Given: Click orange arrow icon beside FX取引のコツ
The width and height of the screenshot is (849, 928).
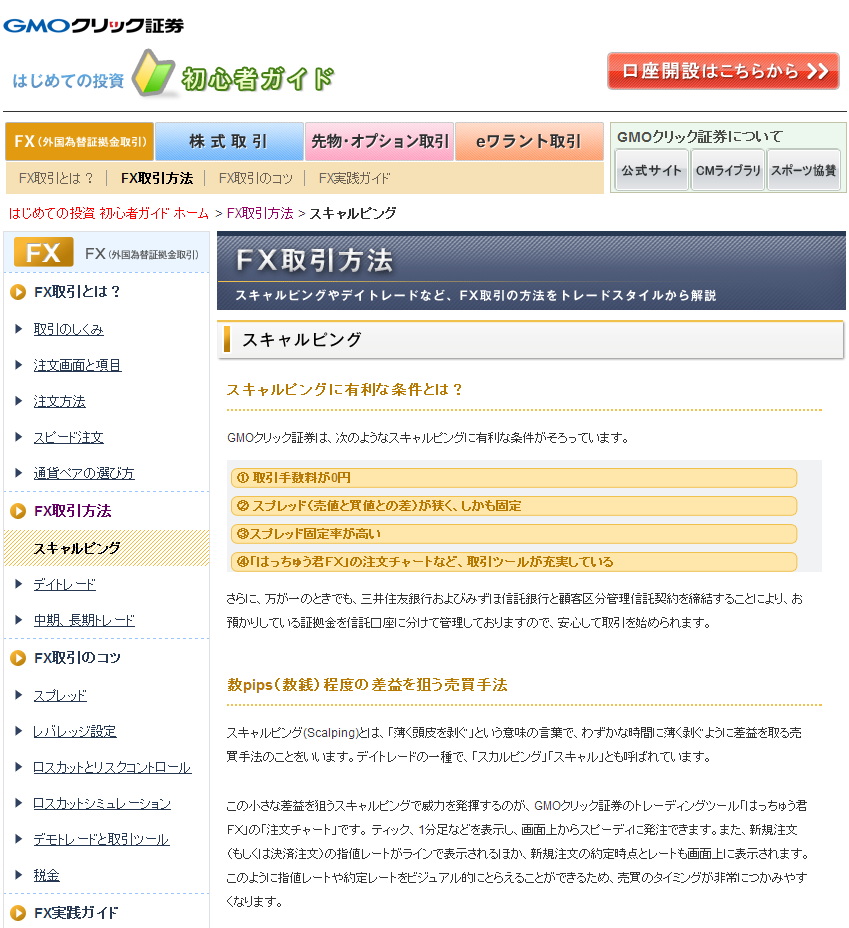Looking at the screenshot, I should (18, 658).
